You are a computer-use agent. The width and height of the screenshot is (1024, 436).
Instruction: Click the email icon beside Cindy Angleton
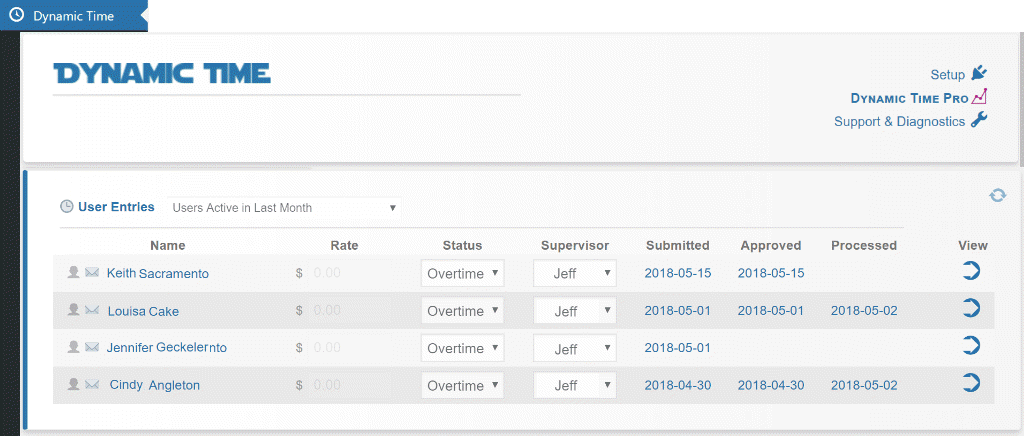(92, 384)
